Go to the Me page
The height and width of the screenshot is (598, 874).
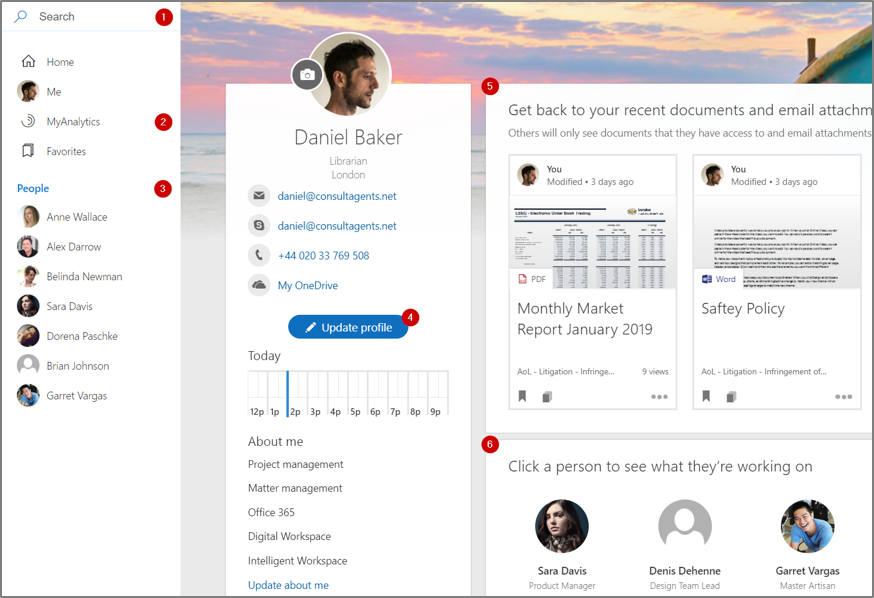click(53, 92)
